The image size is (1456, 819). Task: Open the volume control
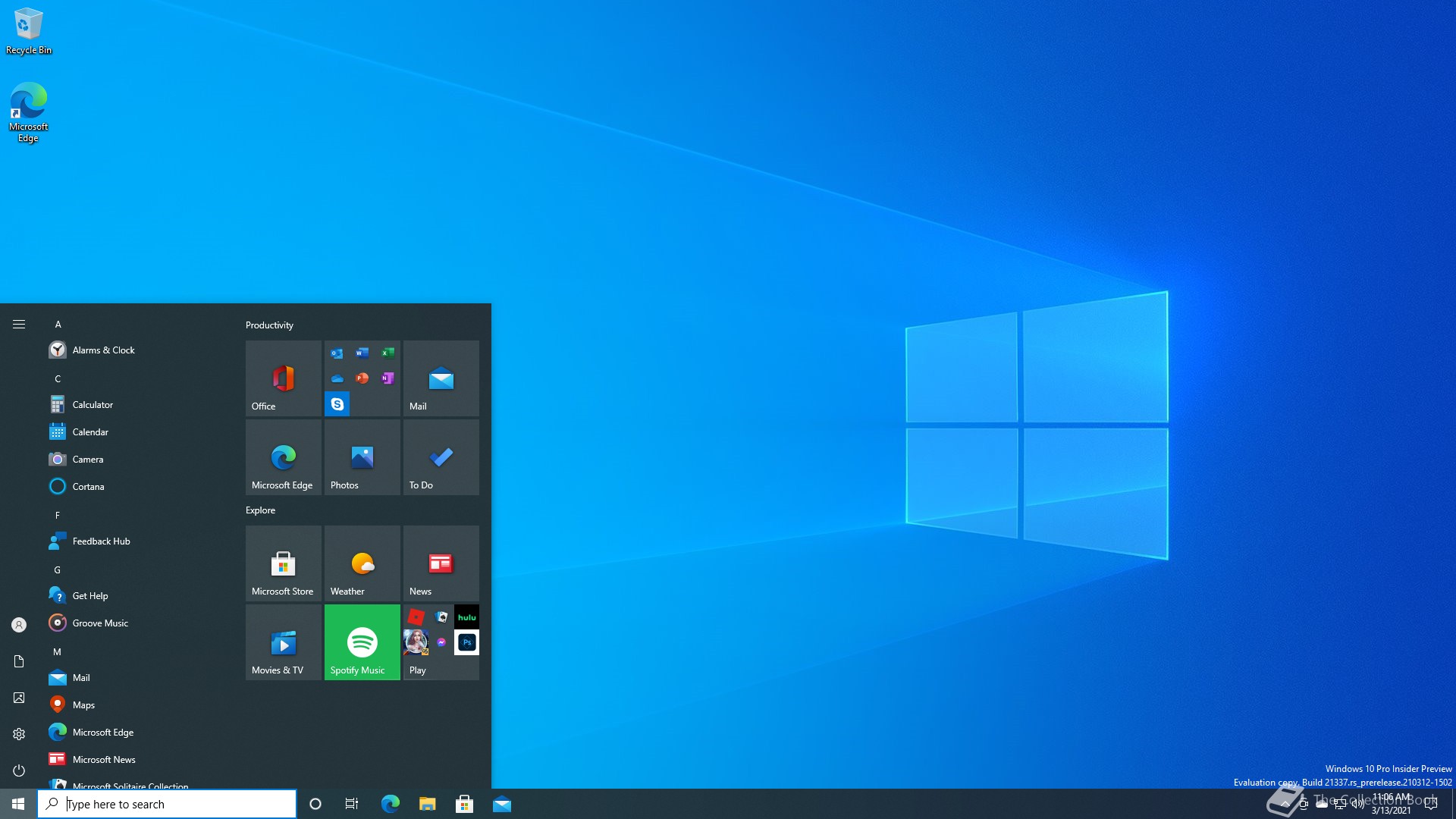tap(1357, 803)
